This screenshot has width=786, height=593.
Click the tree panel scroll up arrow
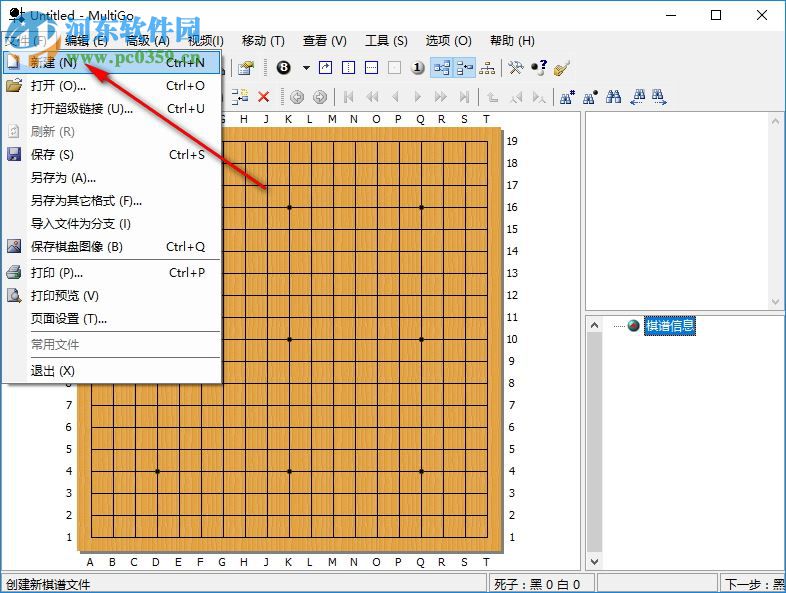click(x=594, y=325)
